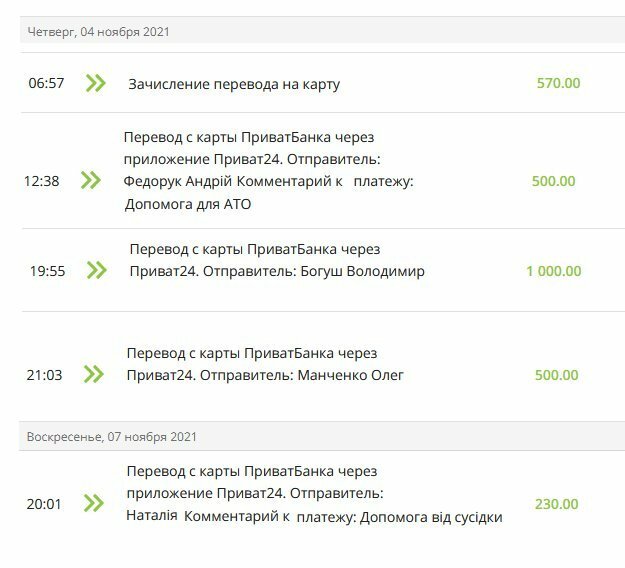Click the 500.00 amount for 12:38
This screenshot has height=568, width=625.
click(554, 181)
